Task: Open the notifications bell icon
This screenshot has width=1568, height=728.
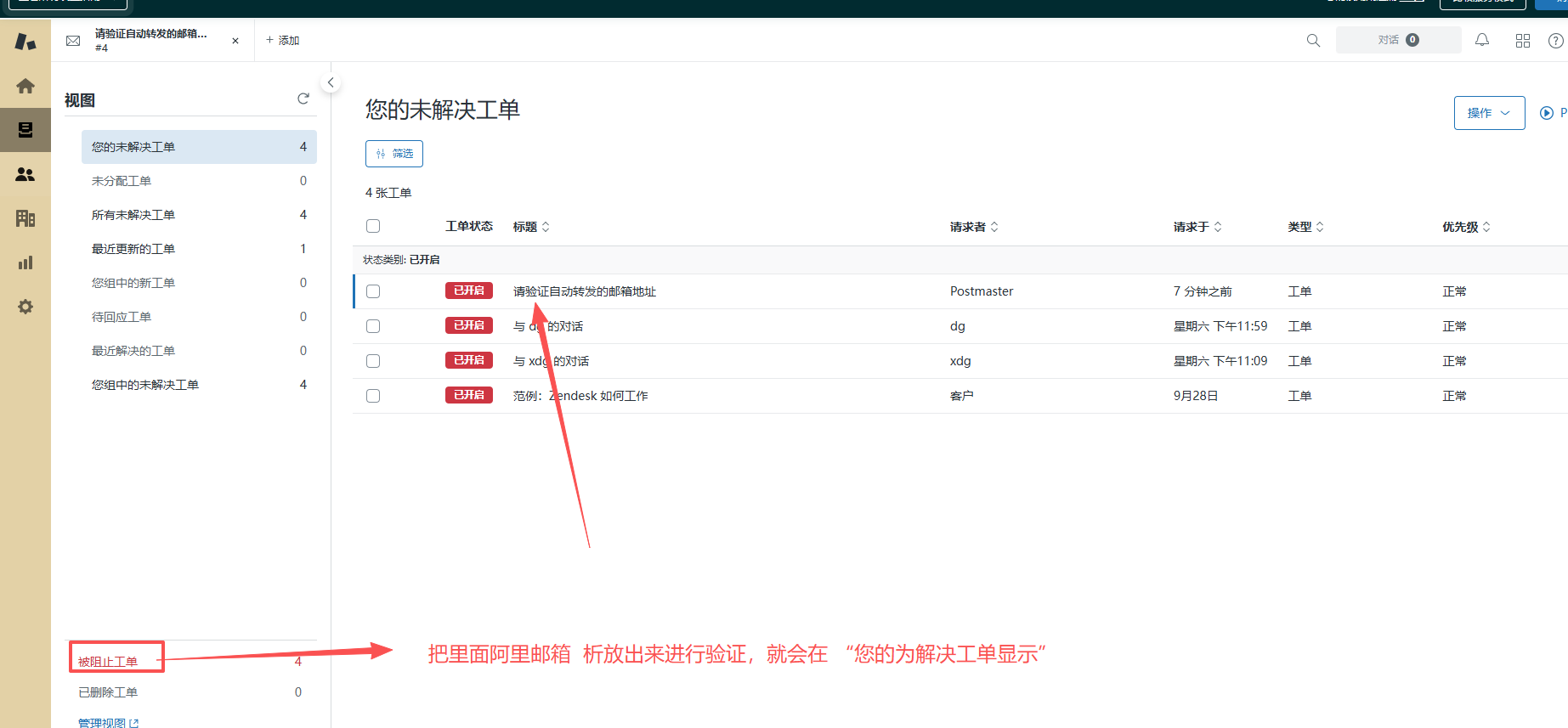Action: (1481, 40)
